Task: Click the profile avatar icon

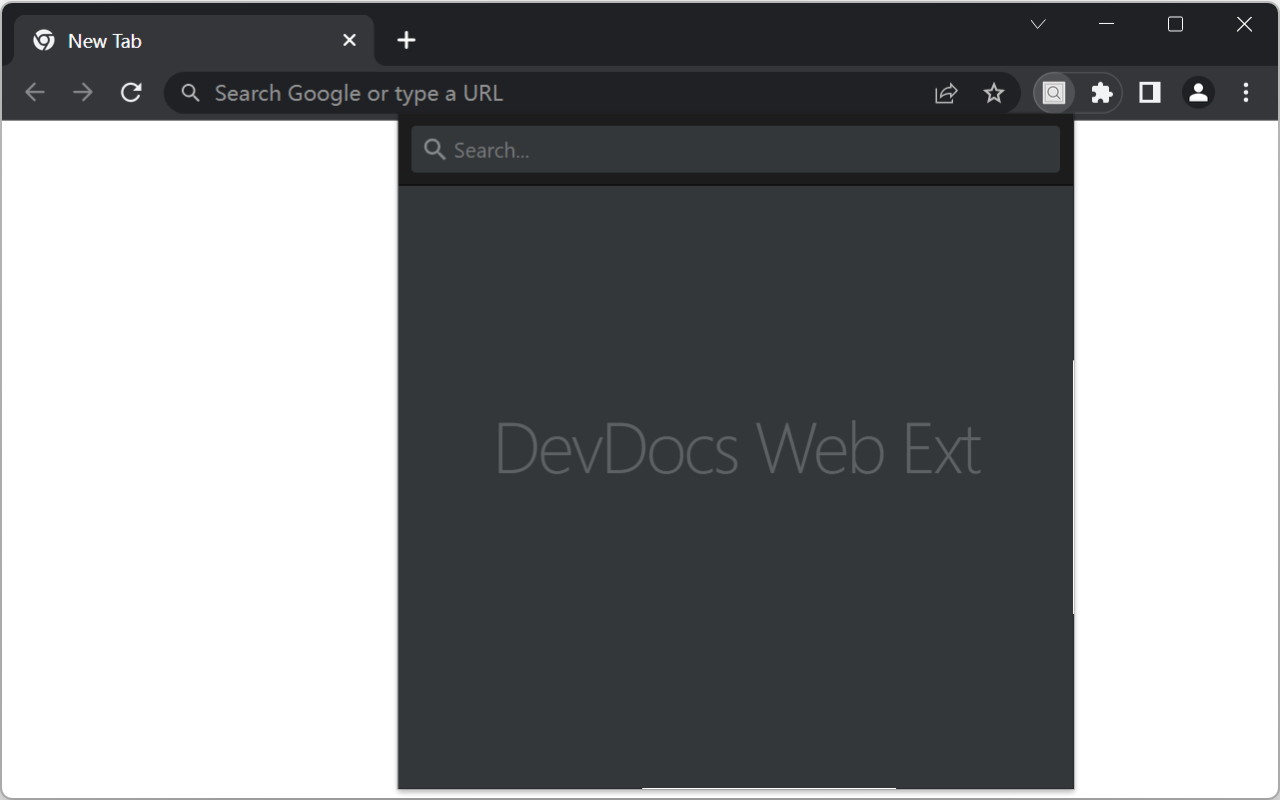Action: (1197, 92)
